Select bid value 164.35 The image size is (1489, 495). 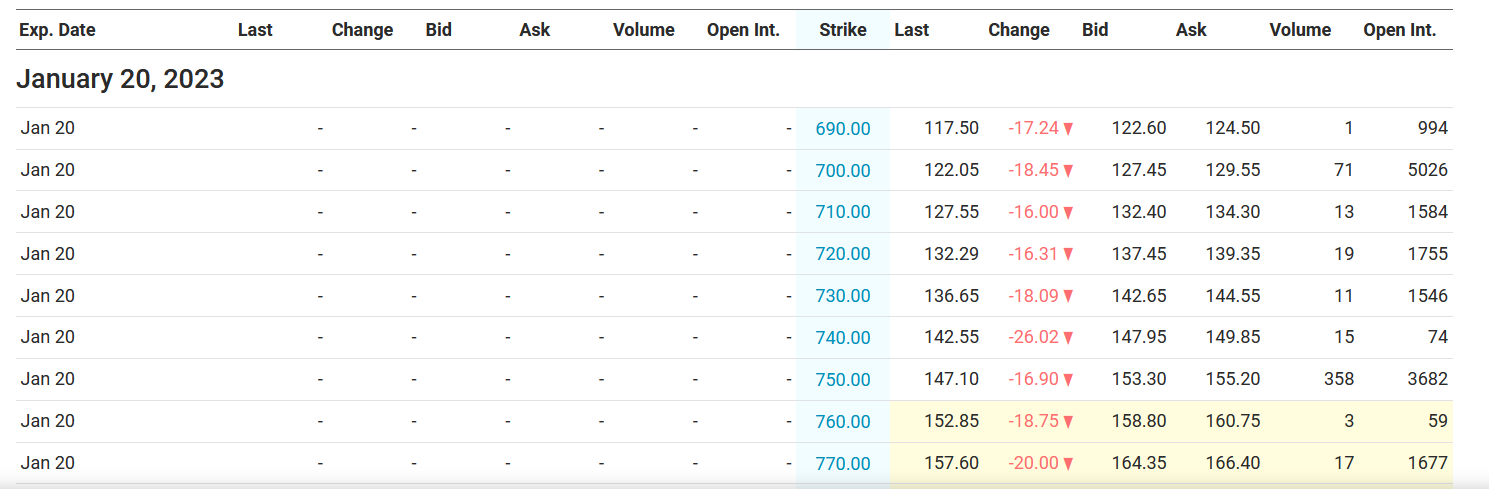click(x=1139, y=463)
